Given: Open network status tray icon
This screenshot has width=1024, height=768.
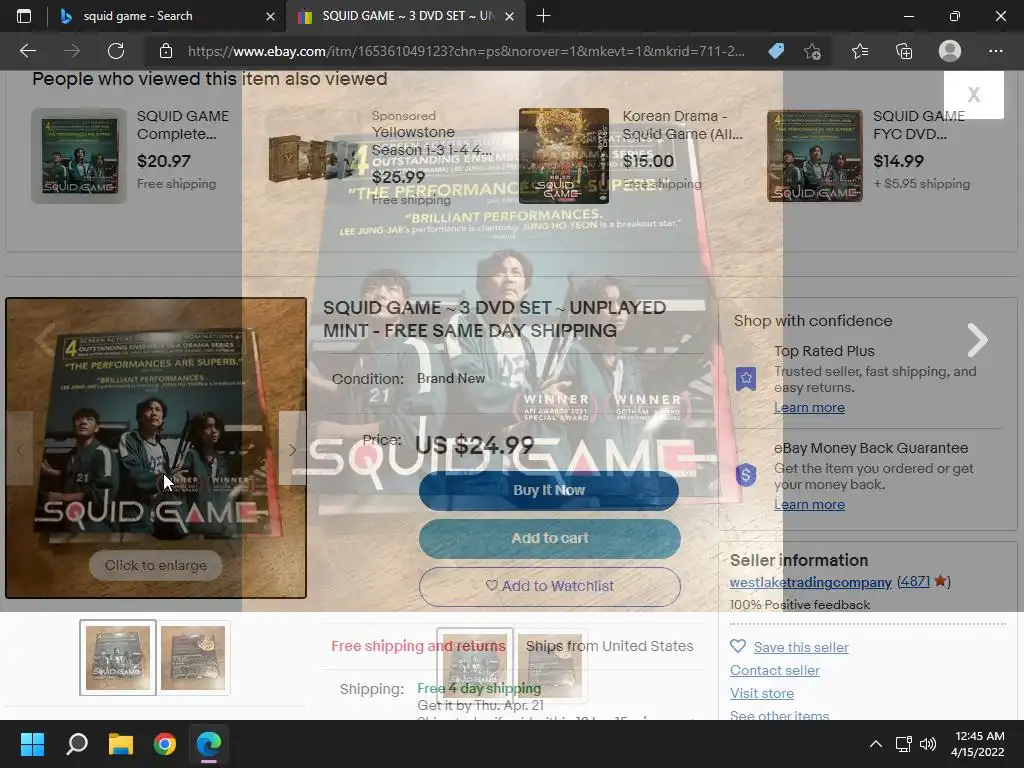Looking at the screenshot, I should 903,744.
